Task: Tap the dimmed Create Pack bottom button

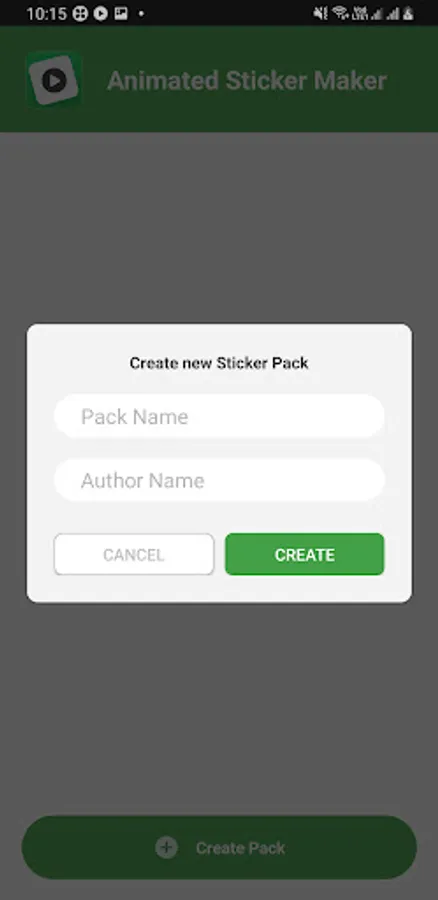Action: pyautogui.click(x=219, y=847)
